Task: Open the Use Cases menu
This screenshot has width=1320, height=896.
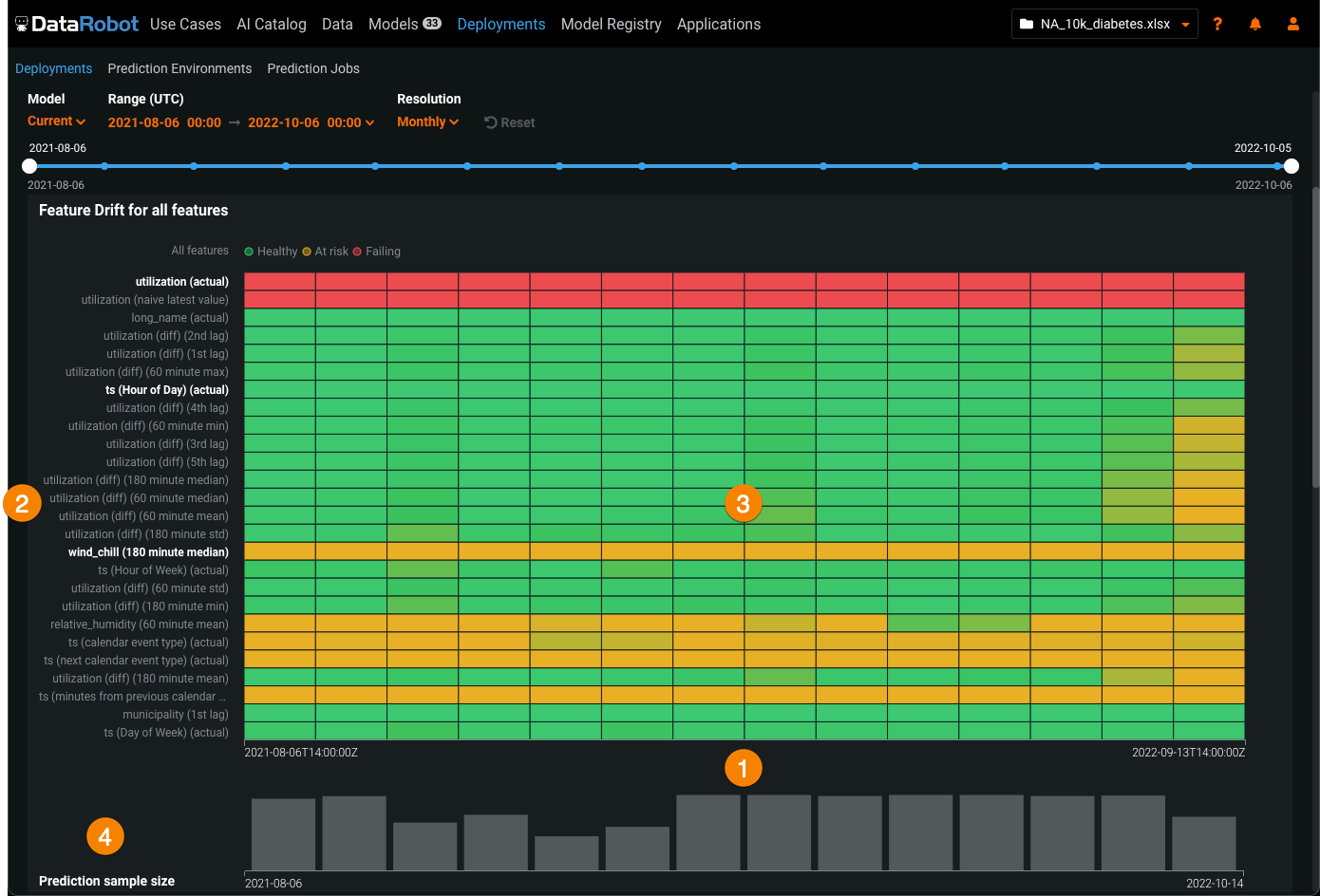Action: tap(185, 25)
